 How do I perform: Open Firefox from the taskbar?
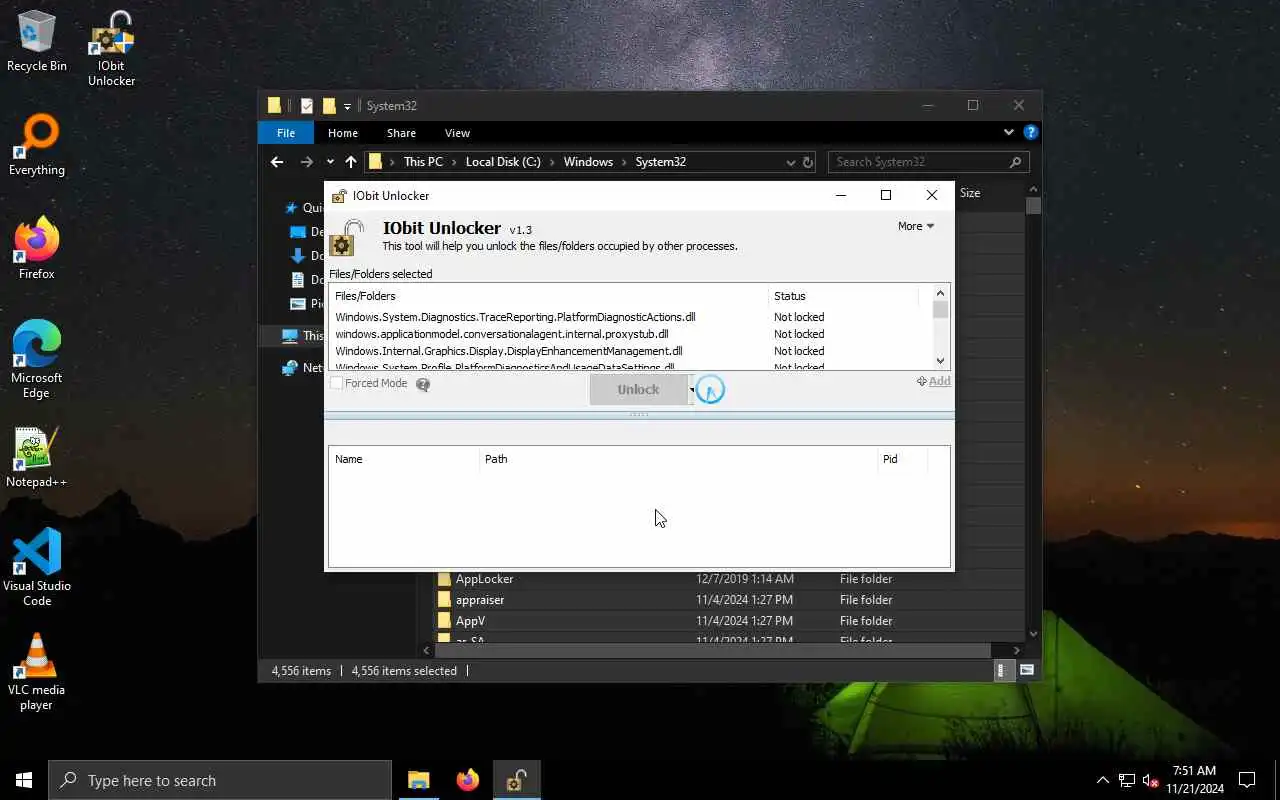pos(468,780)
